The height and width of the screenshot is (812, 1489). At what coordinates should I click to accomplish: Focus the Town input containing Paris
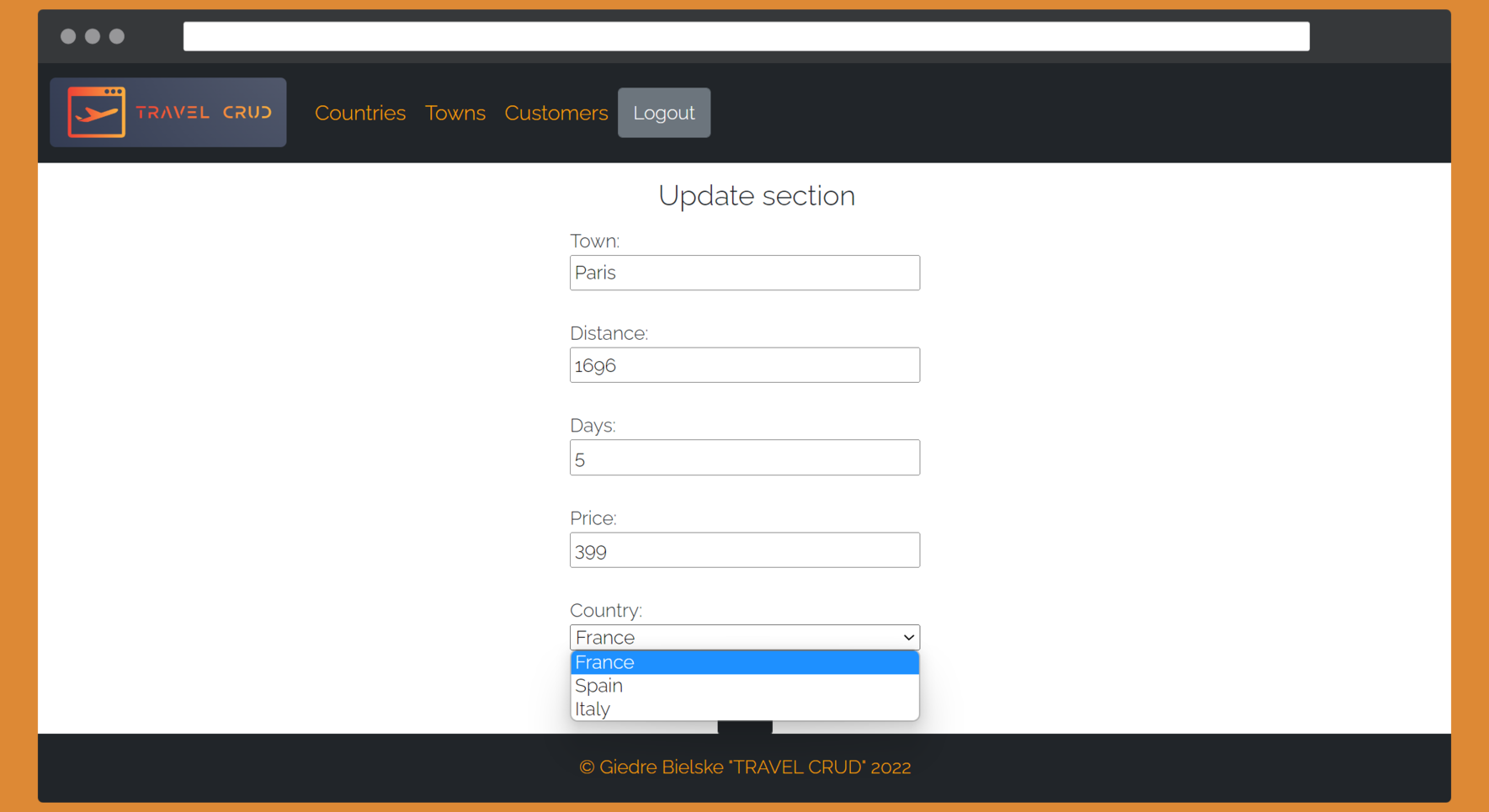744,273
